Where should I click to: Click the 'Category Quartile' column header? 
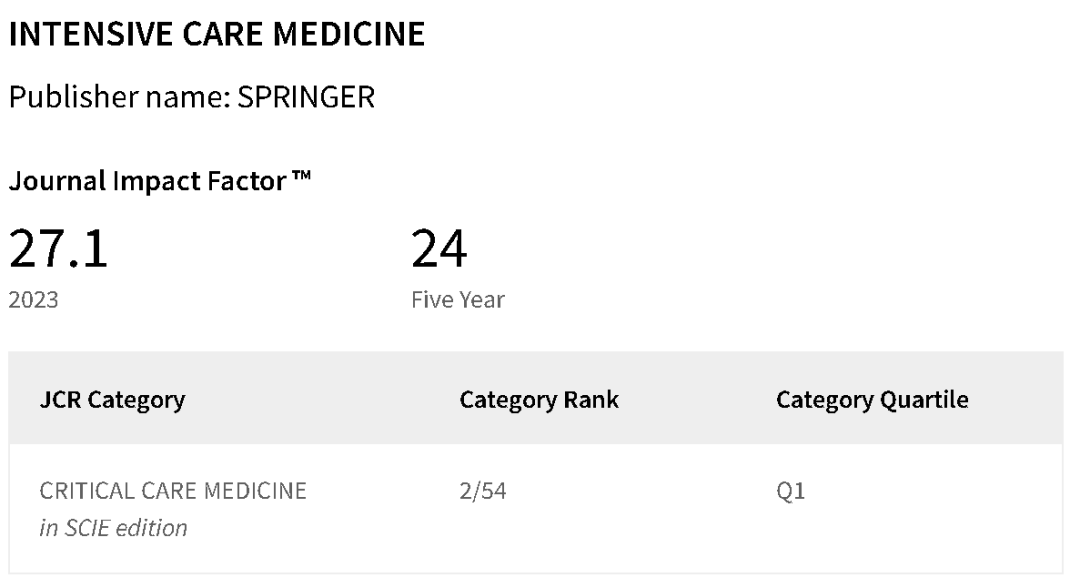coord(872,400)
